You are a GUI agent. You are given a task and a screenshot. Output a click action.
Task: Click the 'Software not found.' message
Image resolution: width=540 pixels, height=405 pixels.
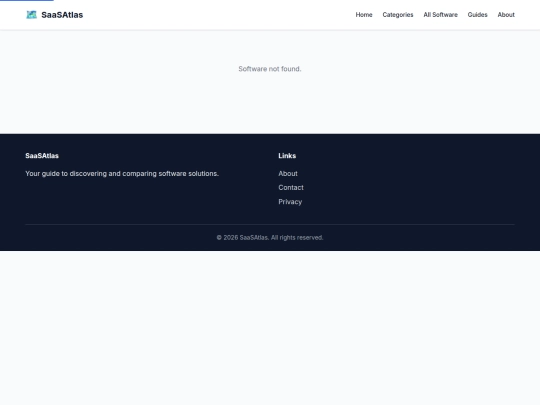click(270, 69)
